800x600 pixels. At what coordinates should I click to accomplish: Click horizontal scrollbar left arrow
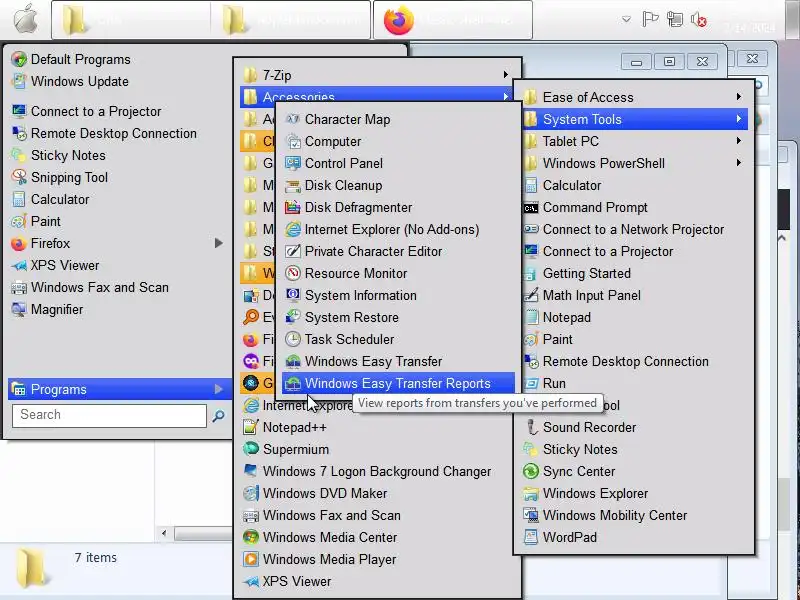coord(164,533)
